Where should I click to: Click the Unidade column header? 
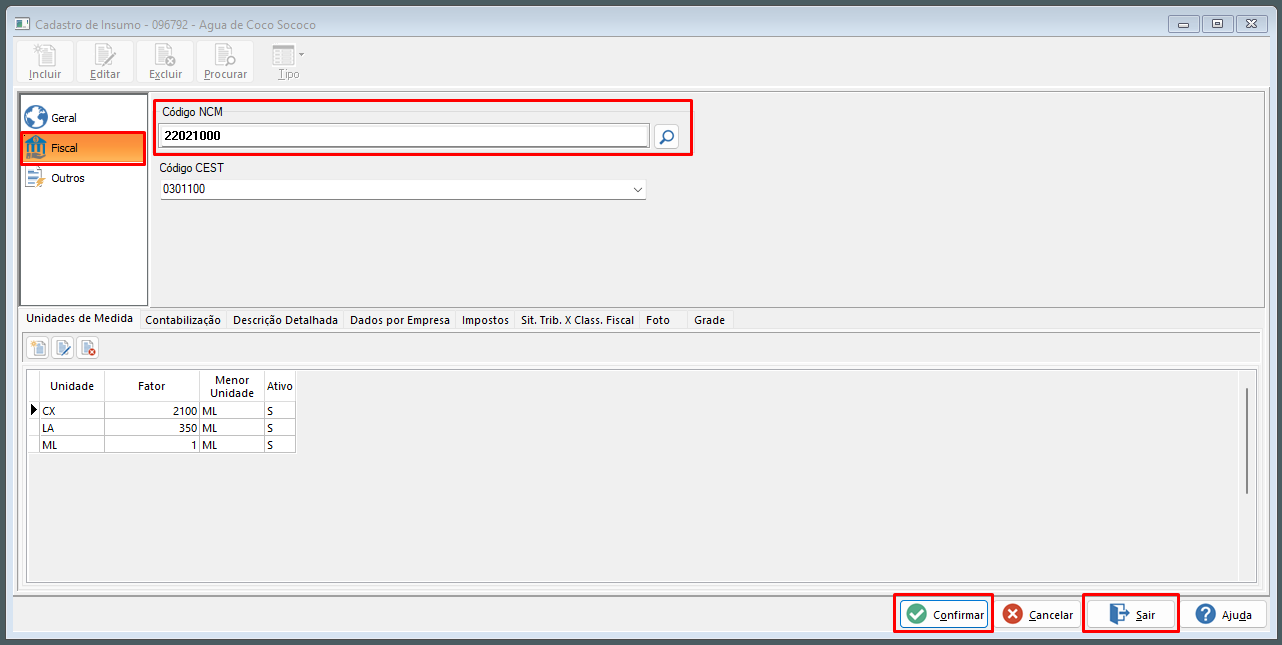(72, 386)
